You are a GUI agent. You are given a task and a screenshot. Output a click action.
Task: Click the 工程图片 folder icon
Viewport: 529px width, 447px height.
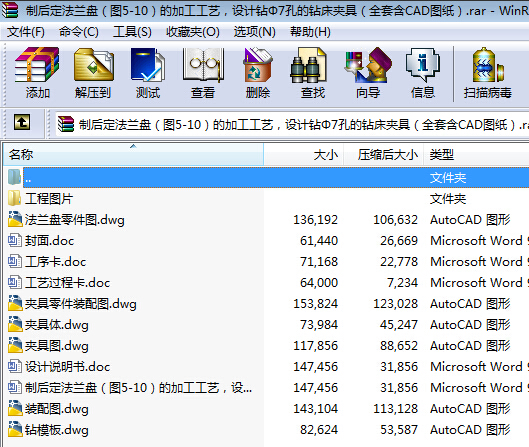(x=14, y=198)
